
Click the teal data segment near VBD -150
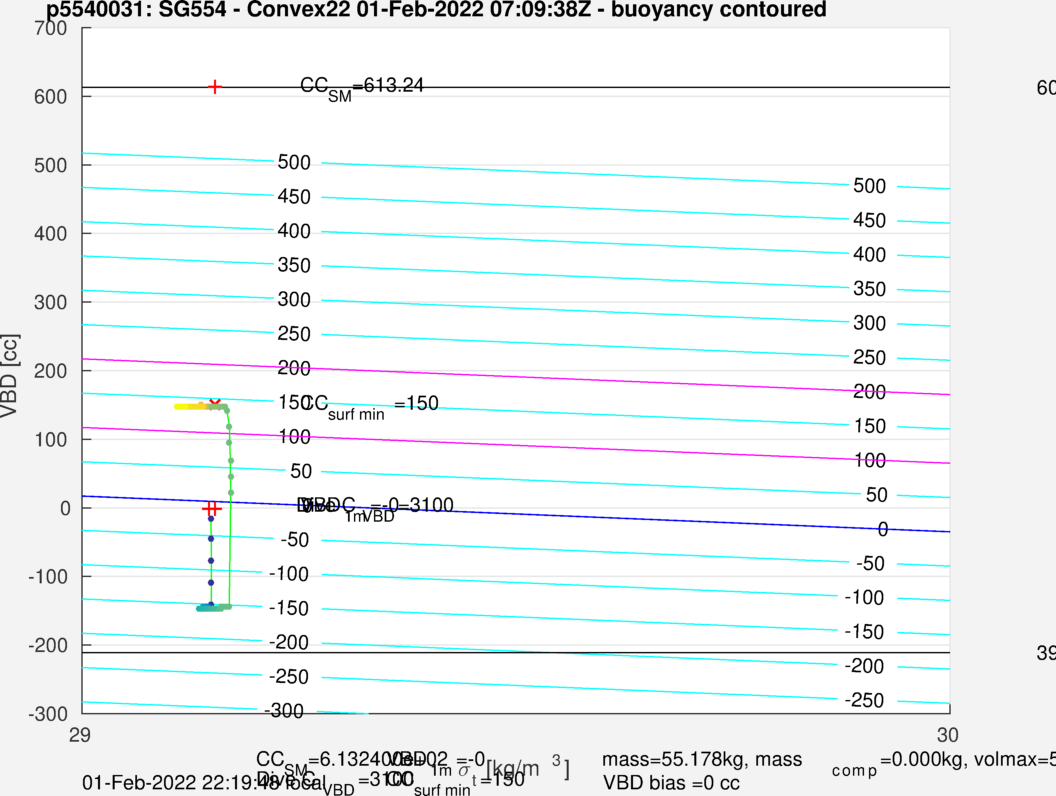[209, 609]
